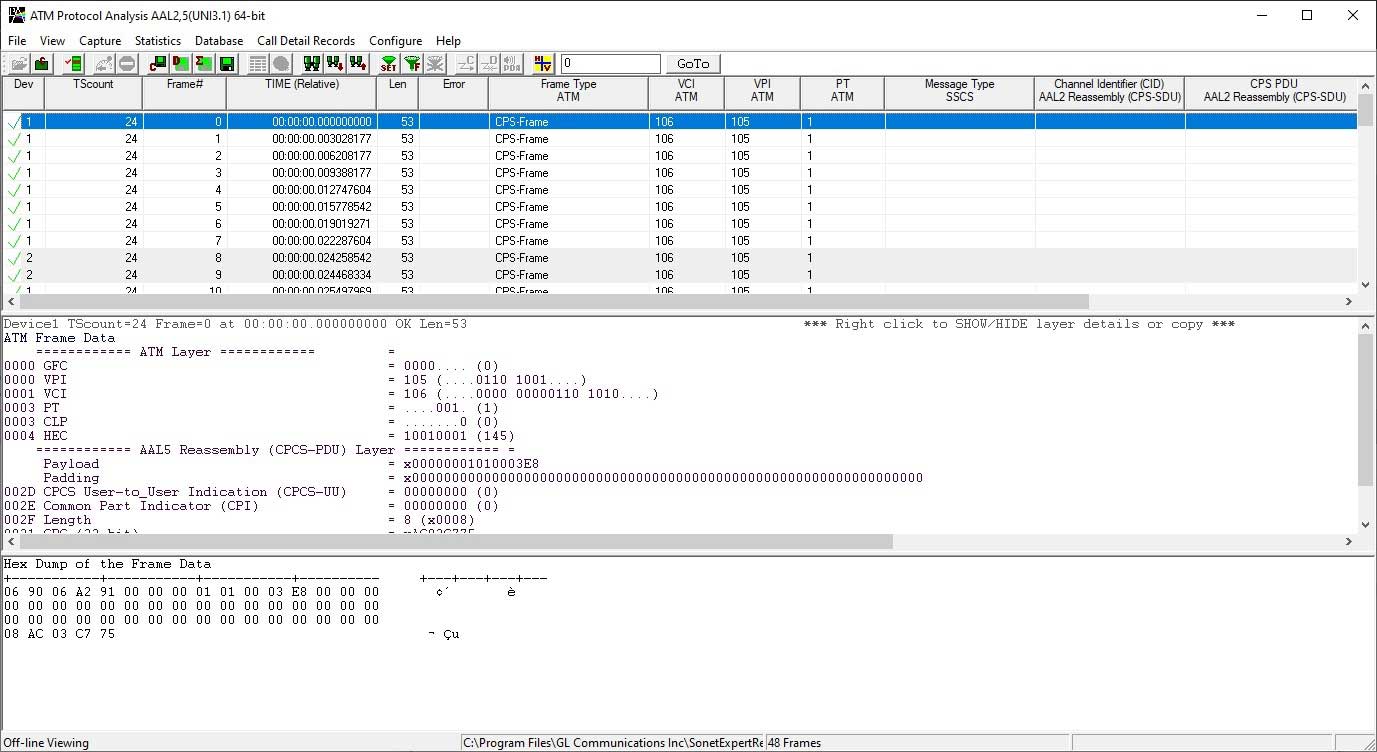This screenshot has height=752, width=1377.
Task: Click the Frame Type ATM column header
Action: (568, 93)
